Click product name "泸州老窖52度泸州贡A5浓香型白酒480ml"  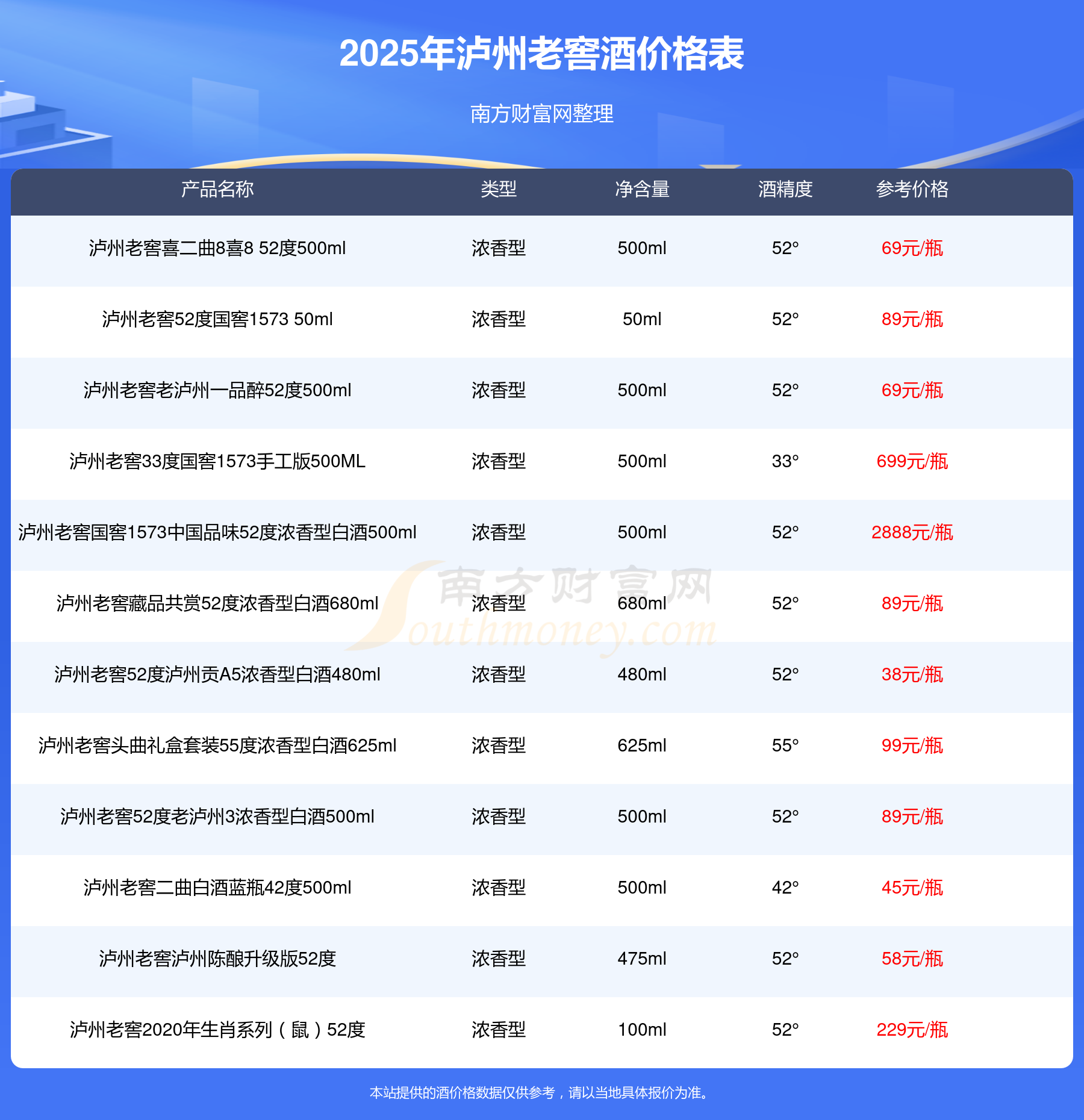(217, 674)
